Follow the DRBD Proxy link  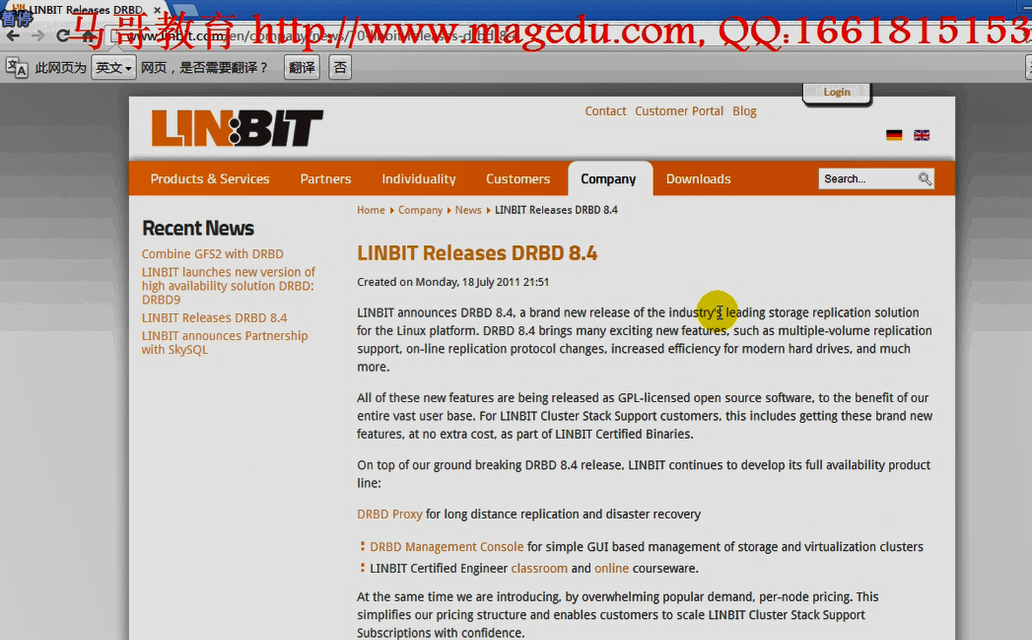(x=390, y=514)
